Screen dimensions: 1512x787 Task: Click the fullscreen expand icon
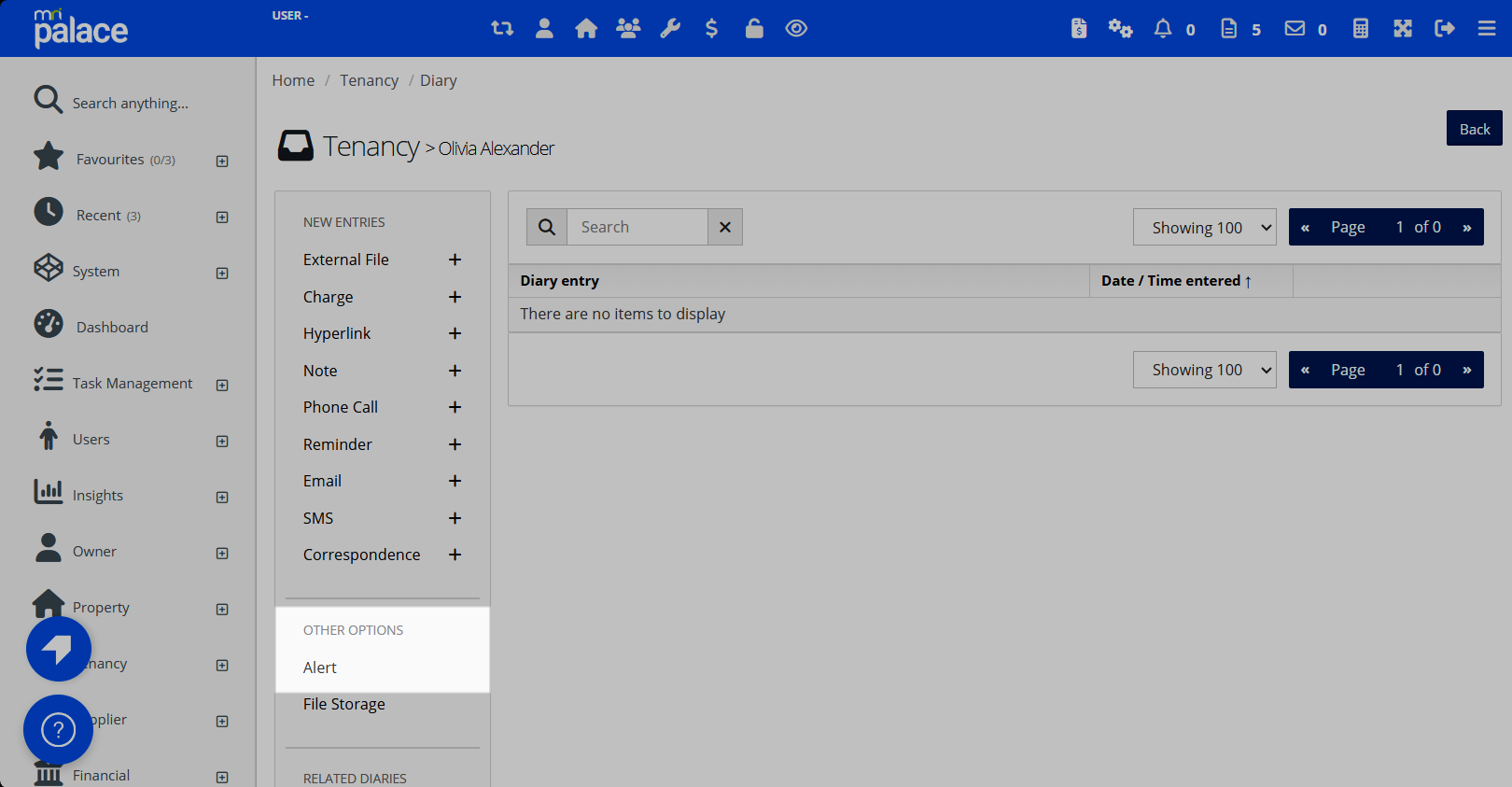click(x=1403, y=29)
